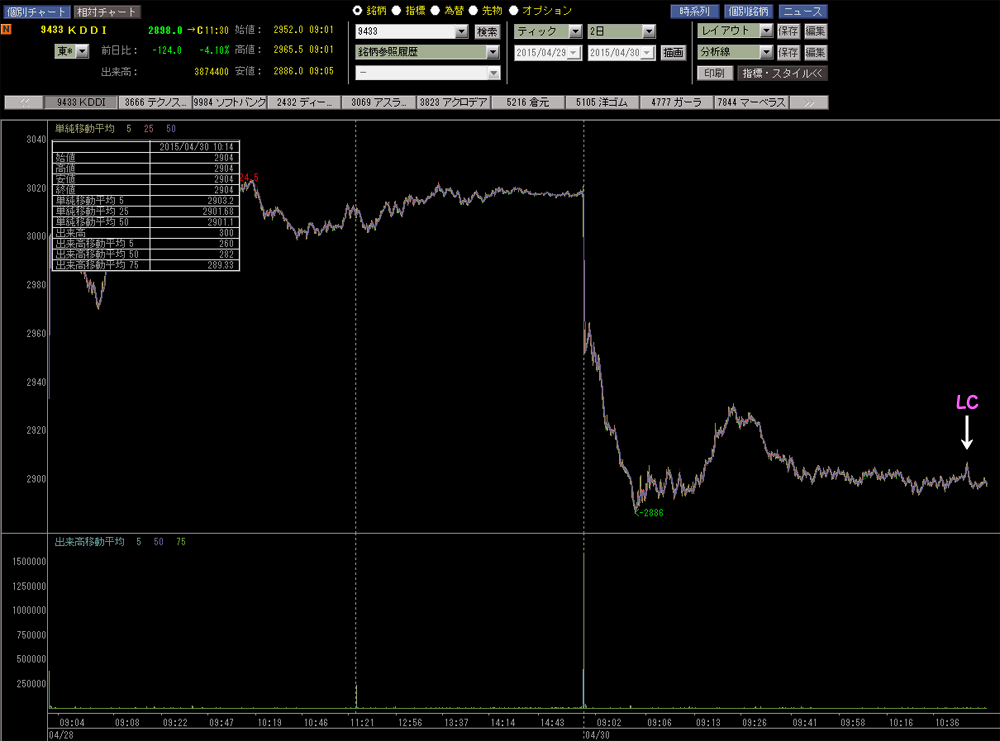1000x741 pixels.
Task: Select the 5105 洋ゴム tab
Action: pyautogui.click(x=602, y=103)
